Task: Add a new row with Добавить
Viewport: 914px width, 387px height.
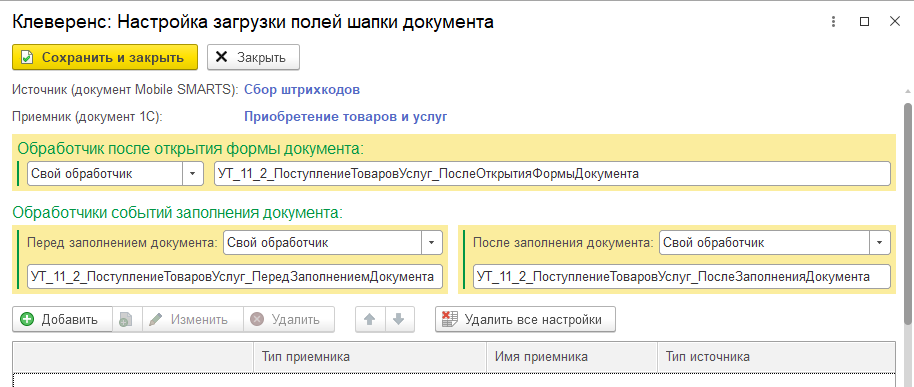Action: pyautogui.click(x=62, y=319)
